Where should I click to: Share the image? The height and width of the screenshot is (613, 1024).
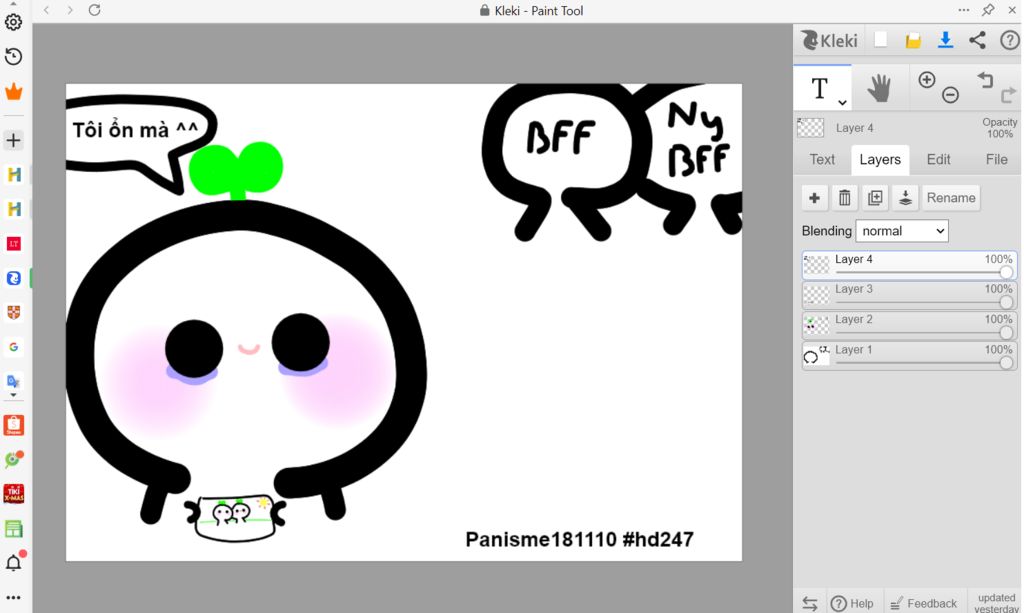[x=977, y=40]
